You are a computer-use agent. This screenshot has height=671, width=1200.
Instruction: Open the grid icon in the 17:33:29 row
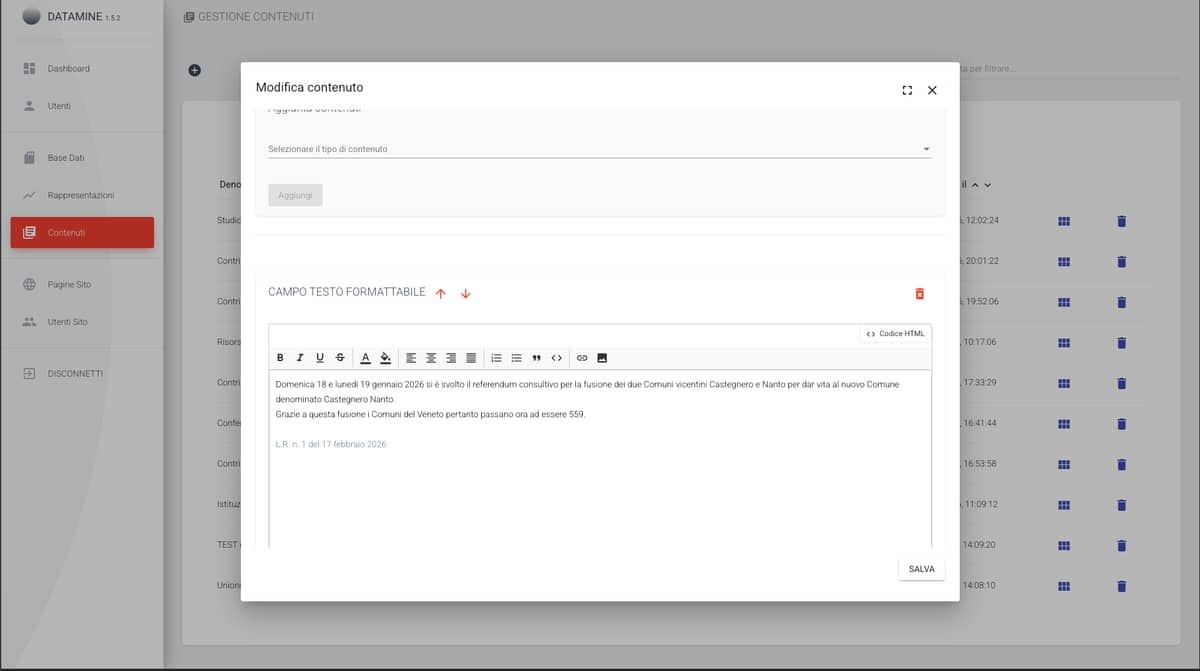coord(1064,383)
